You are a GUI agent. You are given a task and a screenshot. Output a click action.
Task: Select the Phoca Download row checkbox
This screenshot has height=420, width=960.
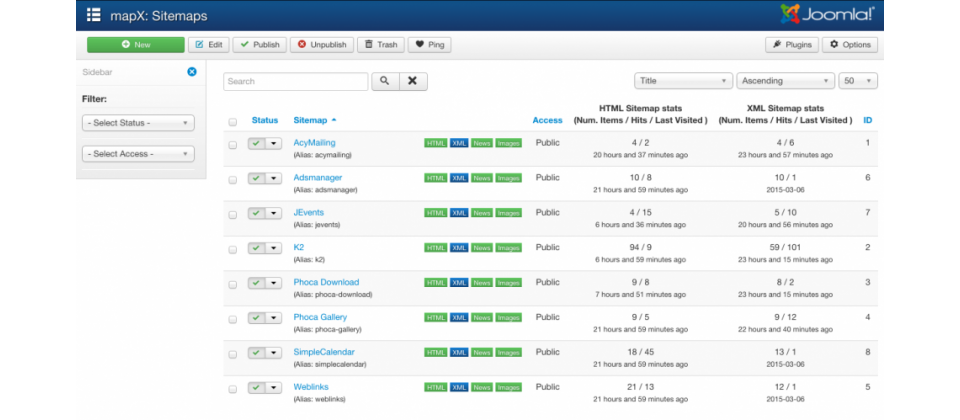233,285
